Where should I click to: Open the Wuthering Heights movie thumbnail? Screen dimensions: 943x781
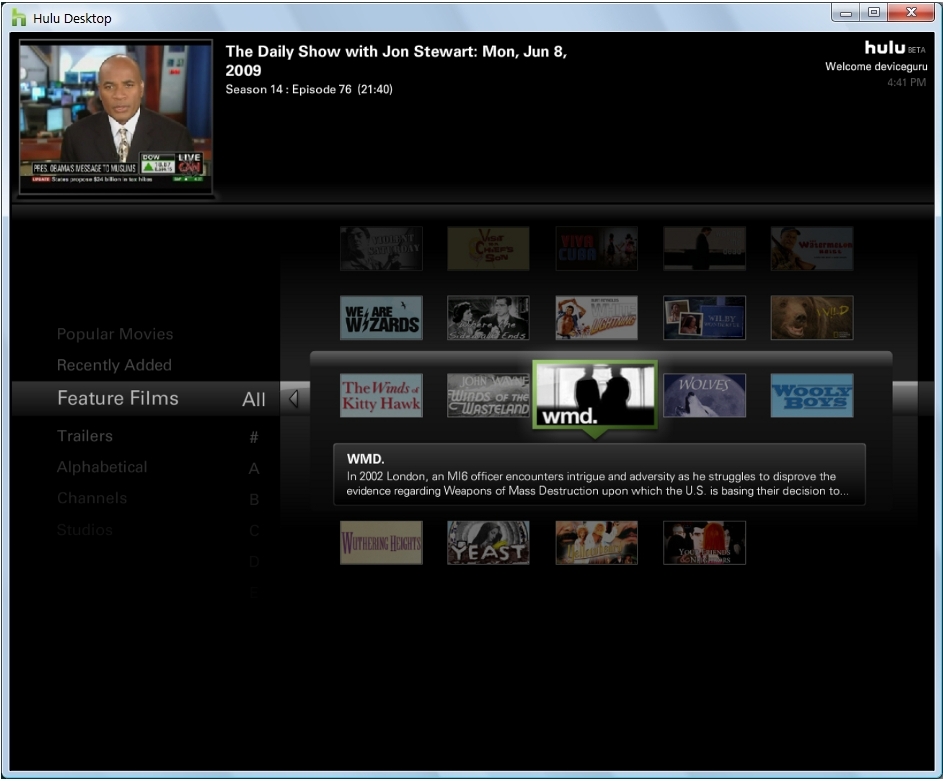coord(381,543)
